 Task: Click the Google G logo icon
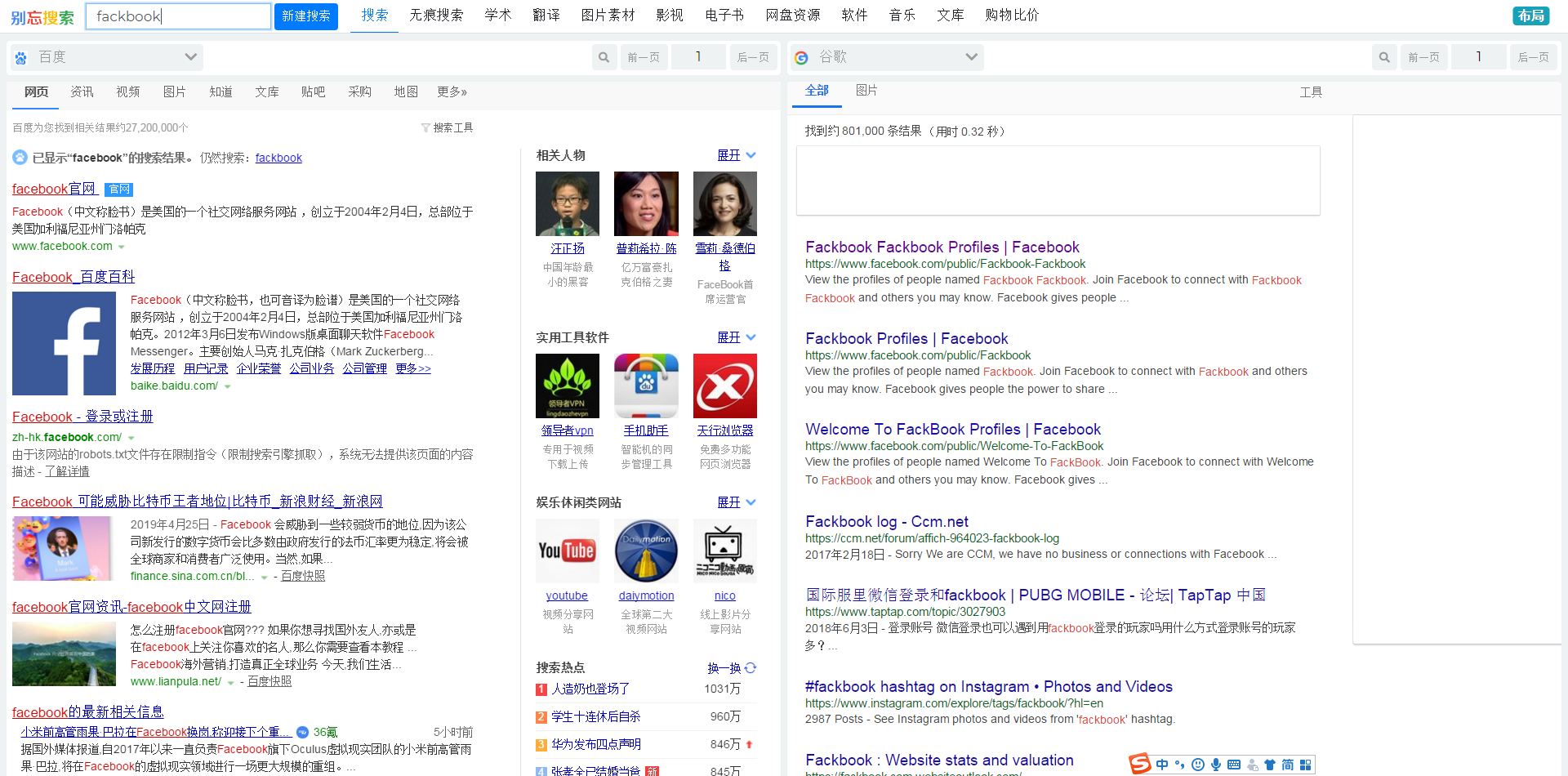tap(802, 57)
